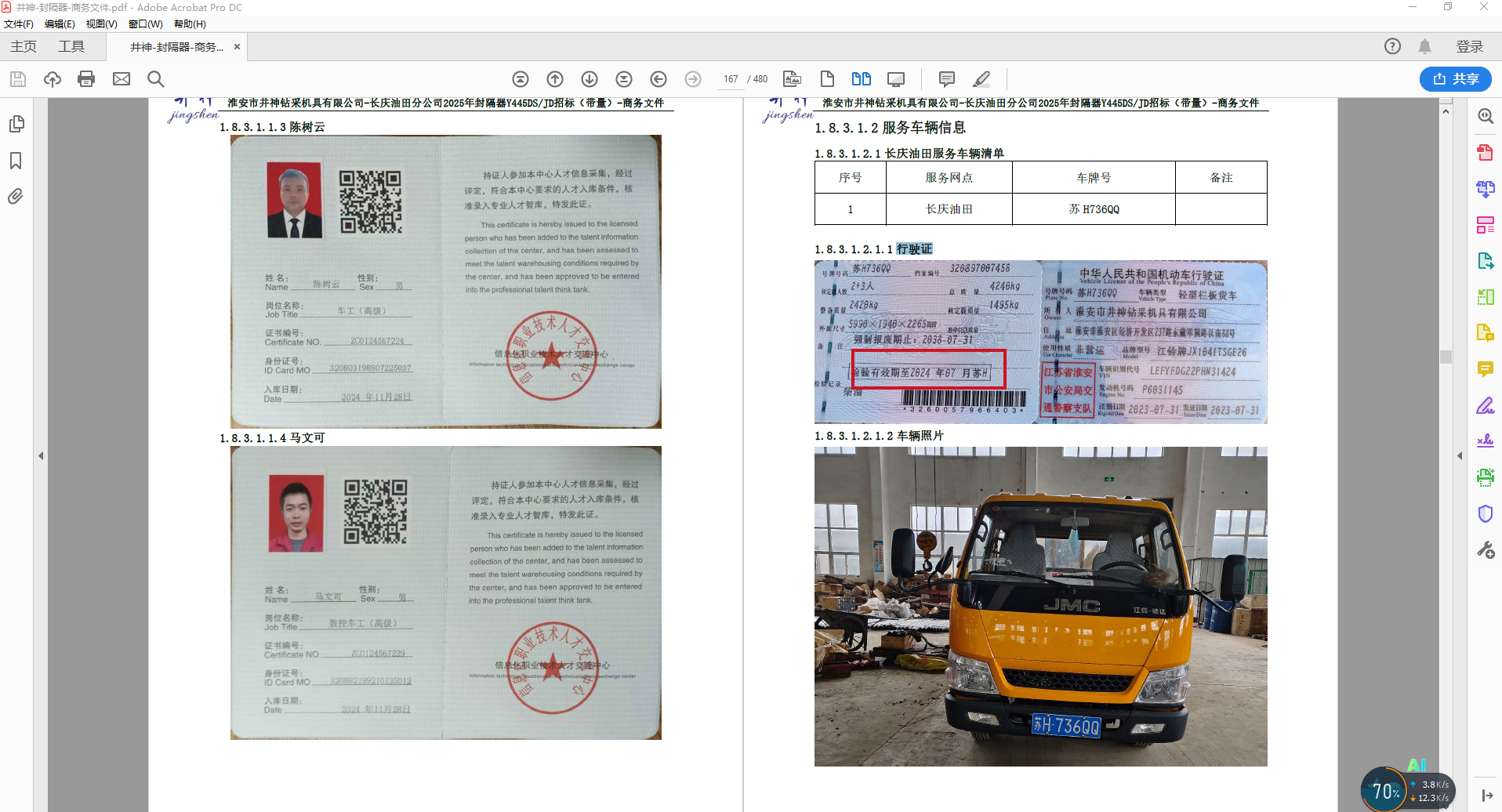The image size is (1502, 812).
Task: Click the 登录 sign in link
Action: tap(1470, 46)
